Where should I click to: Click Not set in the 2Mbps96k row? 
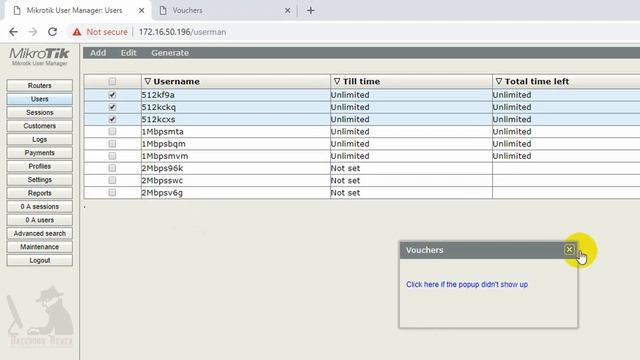point(345,168)
